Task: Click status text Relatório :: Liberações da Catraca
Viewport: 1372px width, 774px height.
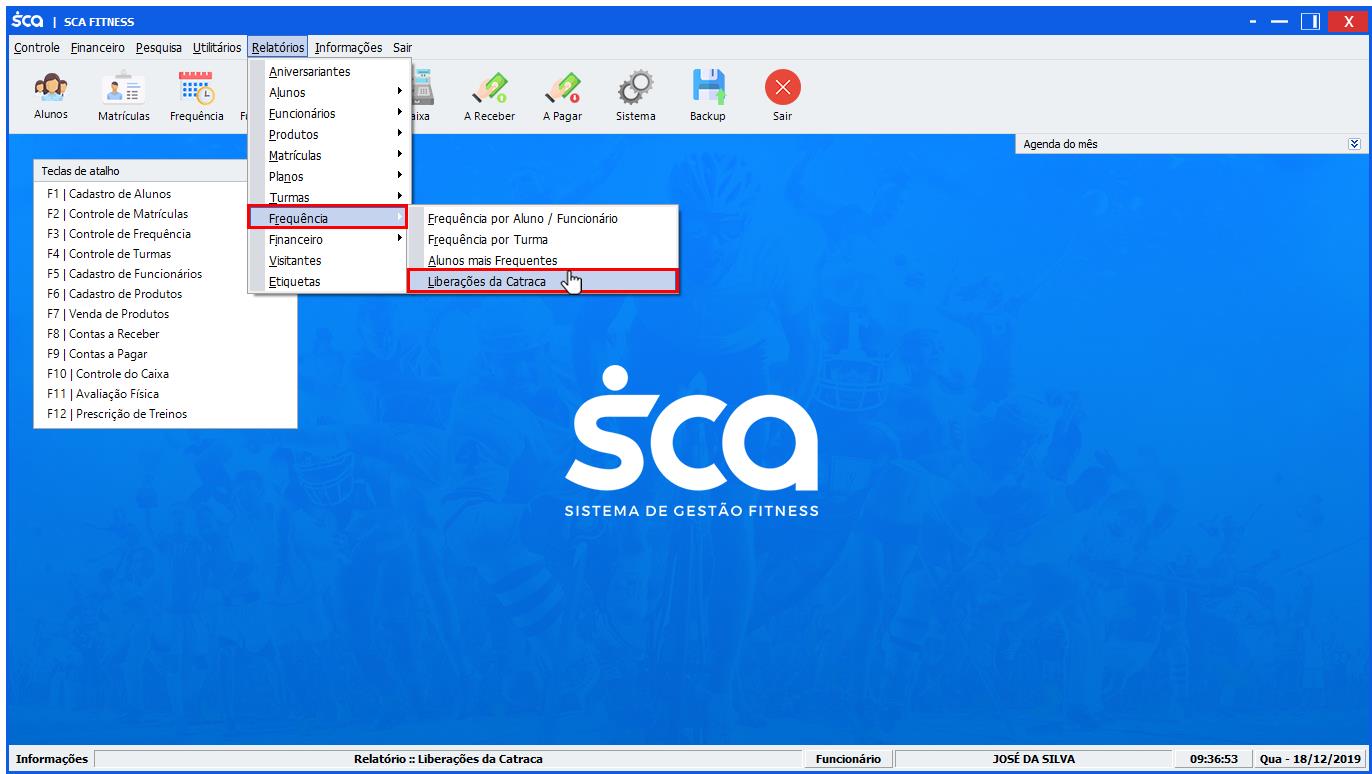Action: [448, 759]
